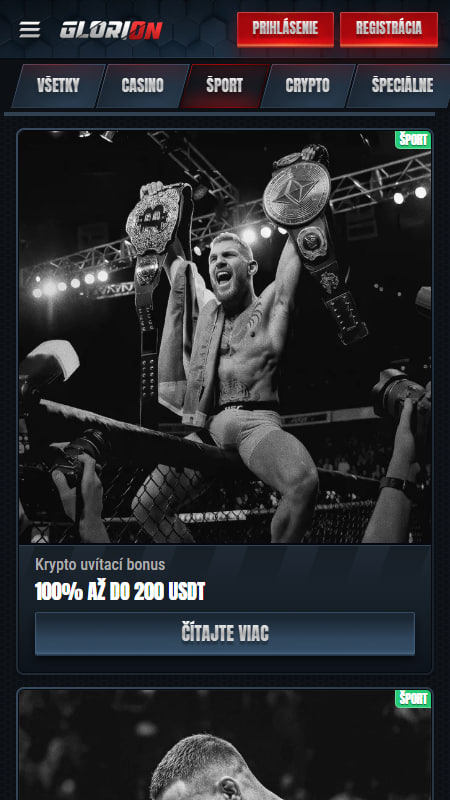450x800 pixels.
Task: Select the Všetky tab
Action: (x=58, y=86)
